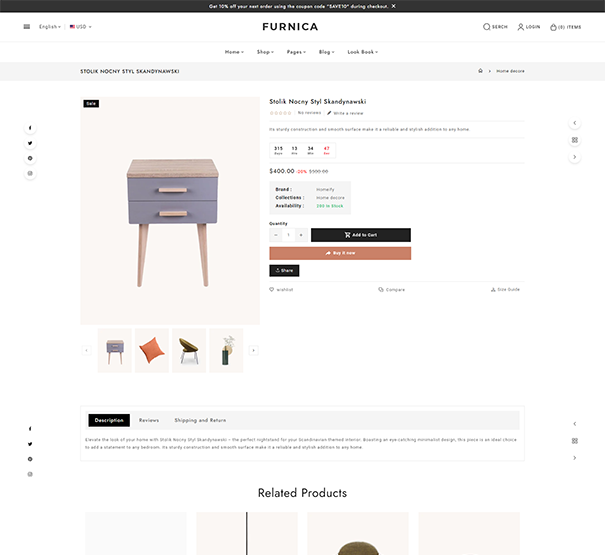605x555 pixels.
Task: Click the Add to Cart button
Action: [361, 235]
